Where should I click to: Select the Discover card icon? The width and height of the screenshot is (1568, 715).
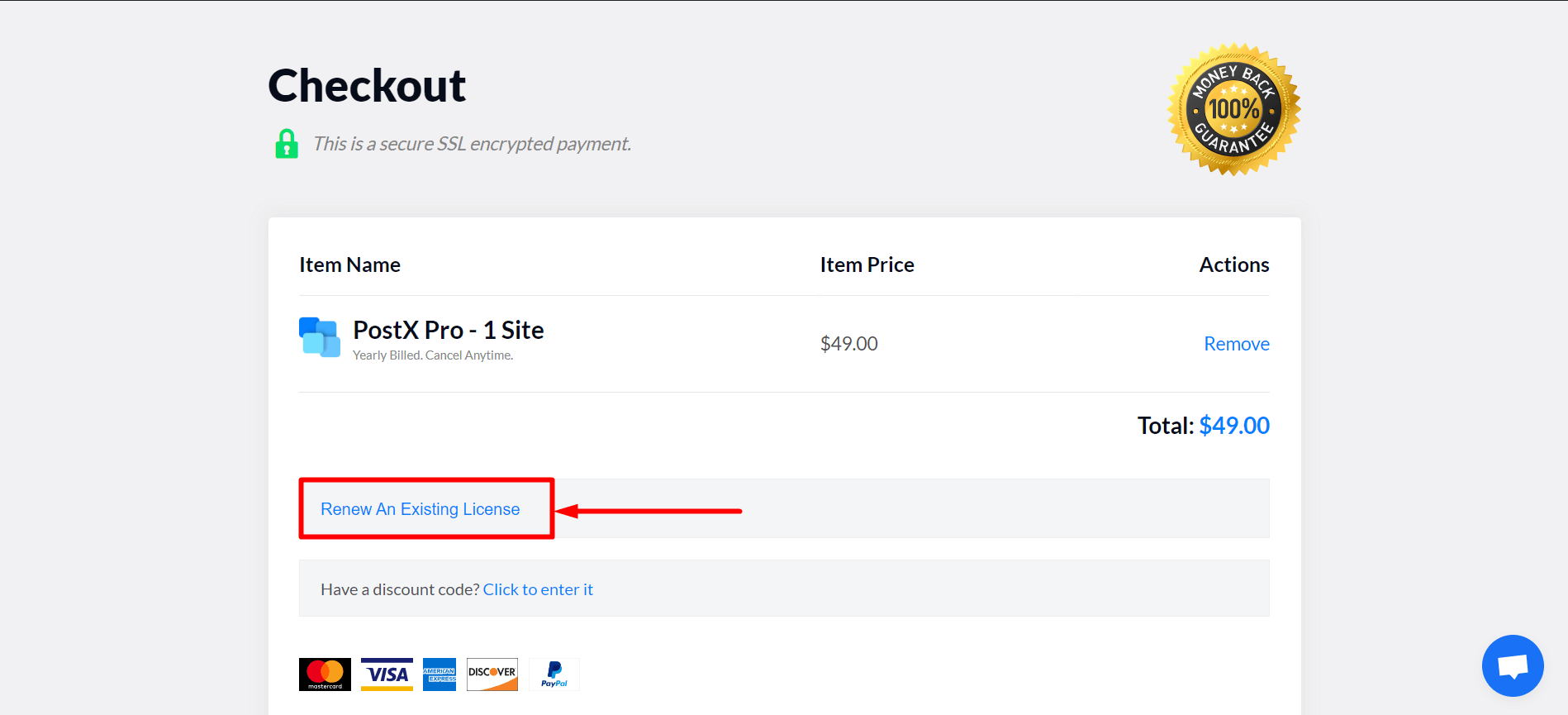coord(492,674)
